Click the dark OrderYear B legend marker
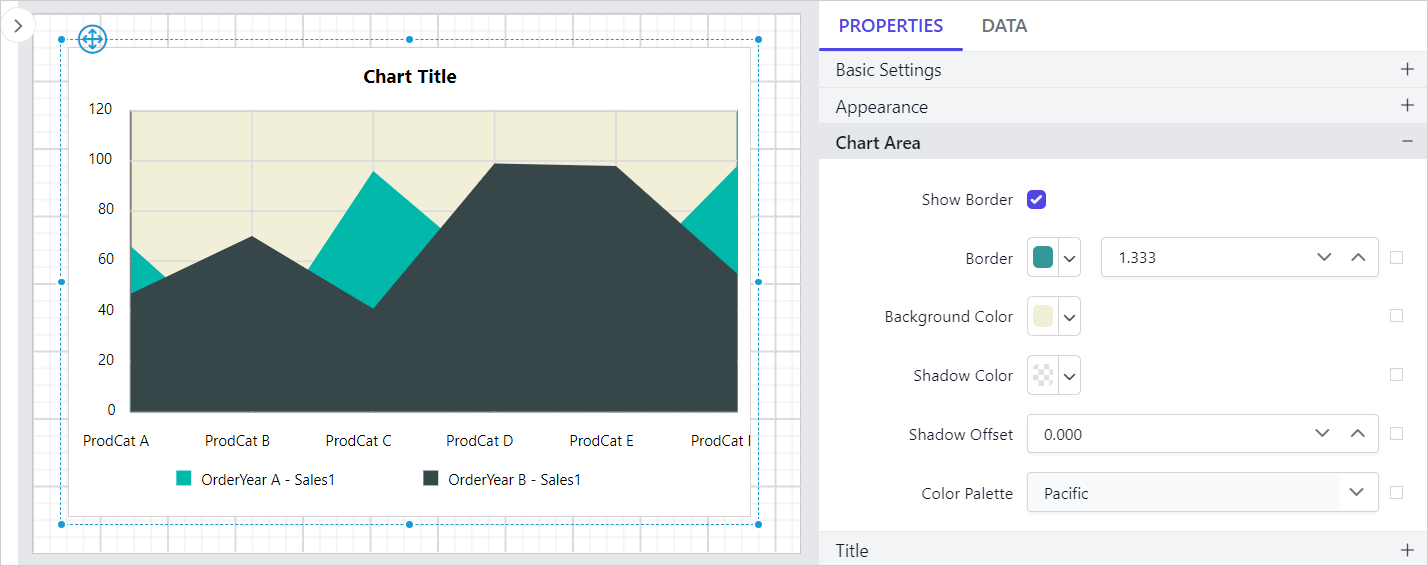 pos(431,479)
